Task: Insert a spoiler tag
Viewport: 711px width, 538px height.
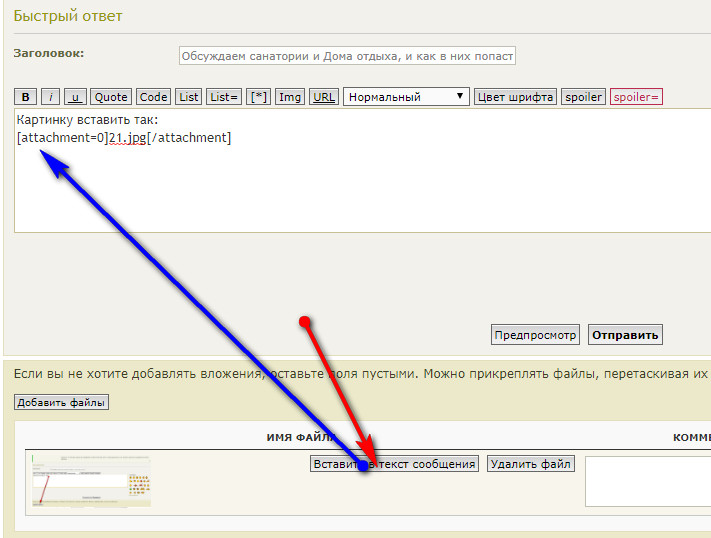Action: point(583,97)
